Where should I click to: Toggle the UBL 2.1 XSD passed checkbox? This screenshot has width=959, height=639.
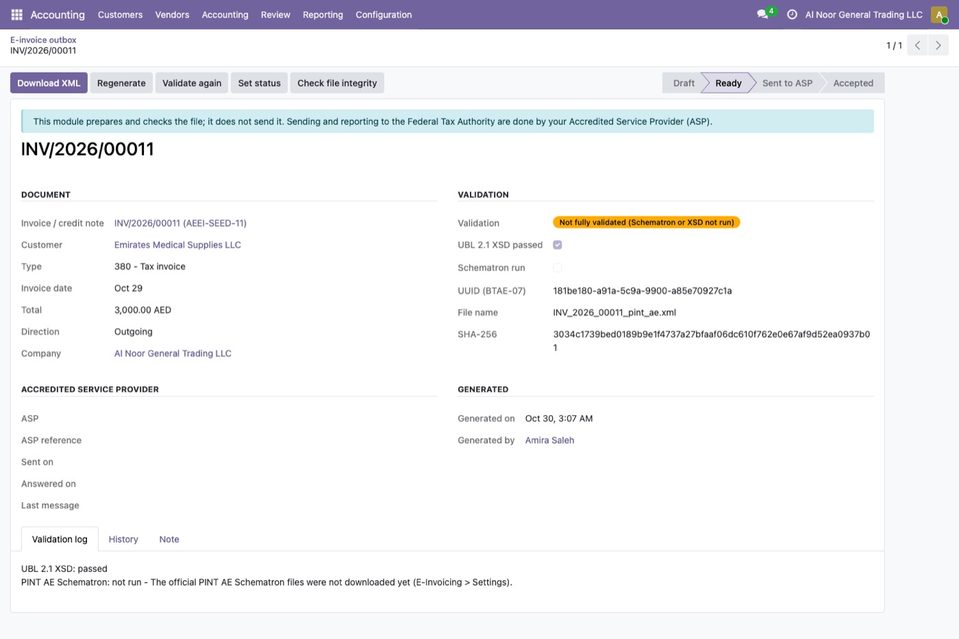coord(557,245)
